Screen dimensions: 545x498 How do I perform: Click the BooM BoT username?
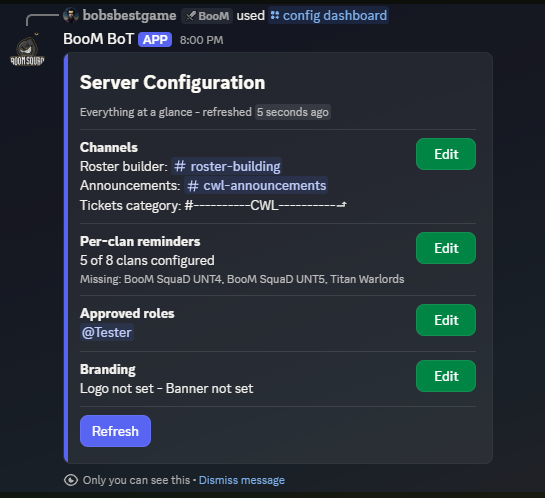[x=98, y=39]
